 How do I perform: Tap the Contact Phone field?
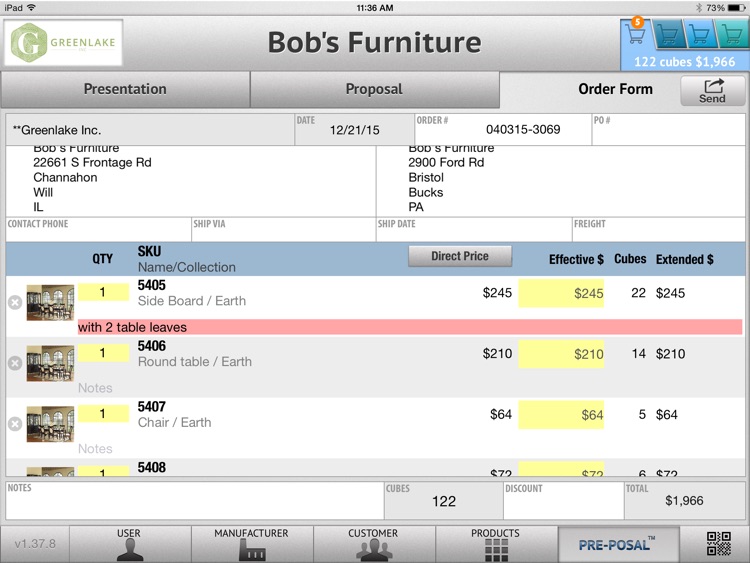tap(99, 230)
